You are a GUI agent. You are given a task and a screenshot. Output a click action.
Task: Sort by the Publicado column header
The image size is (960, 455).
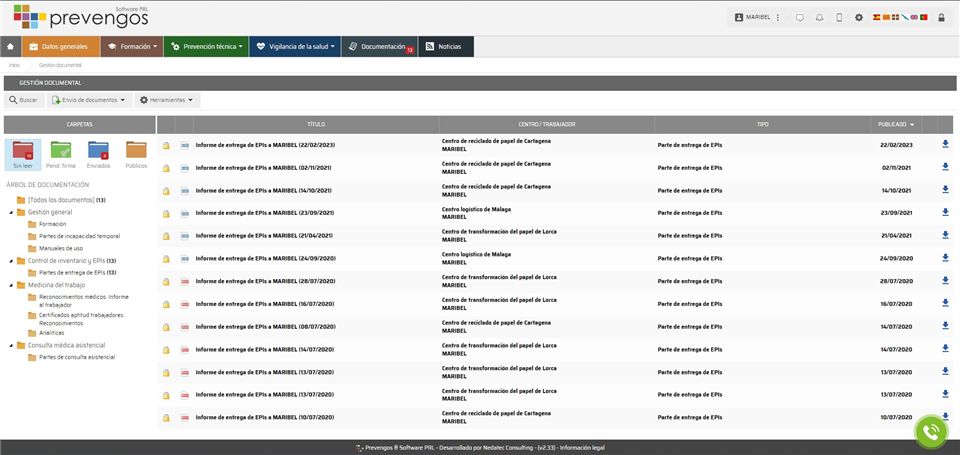pos(895,124)
